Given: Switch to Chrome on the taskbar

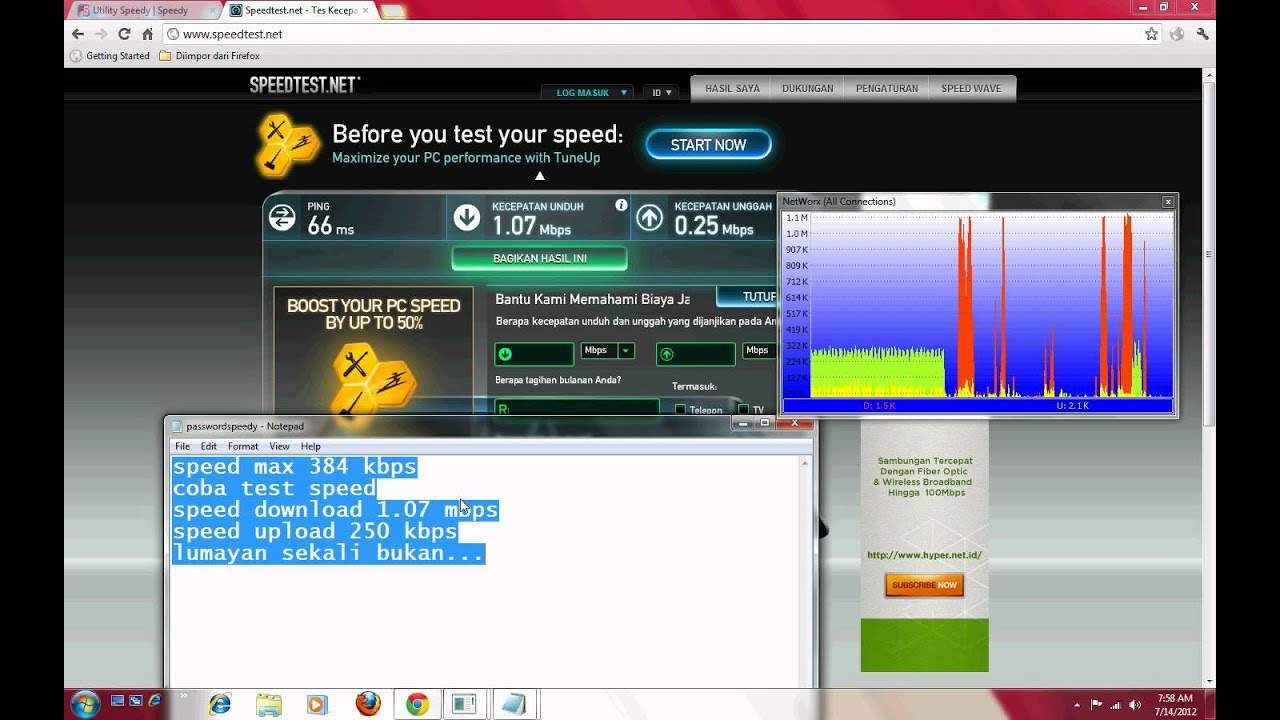Looking at the screenshot, I should (x=417, y=704).
